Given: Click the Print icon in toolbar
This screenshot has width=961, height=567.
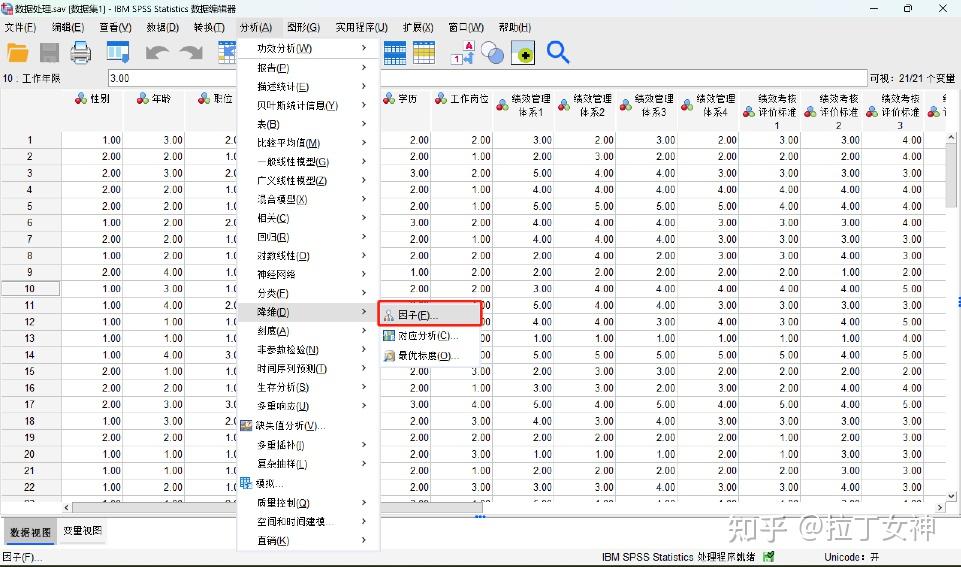Looking at the screenshot, I should (80, 53).
